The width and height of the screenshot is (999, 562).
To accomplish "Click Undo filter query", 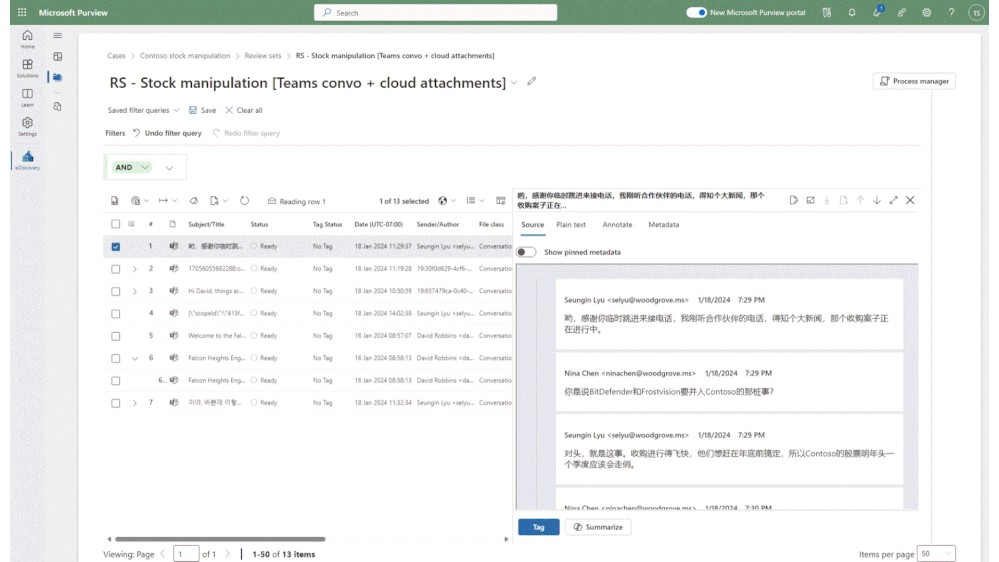I will click(x=167, y=133).
